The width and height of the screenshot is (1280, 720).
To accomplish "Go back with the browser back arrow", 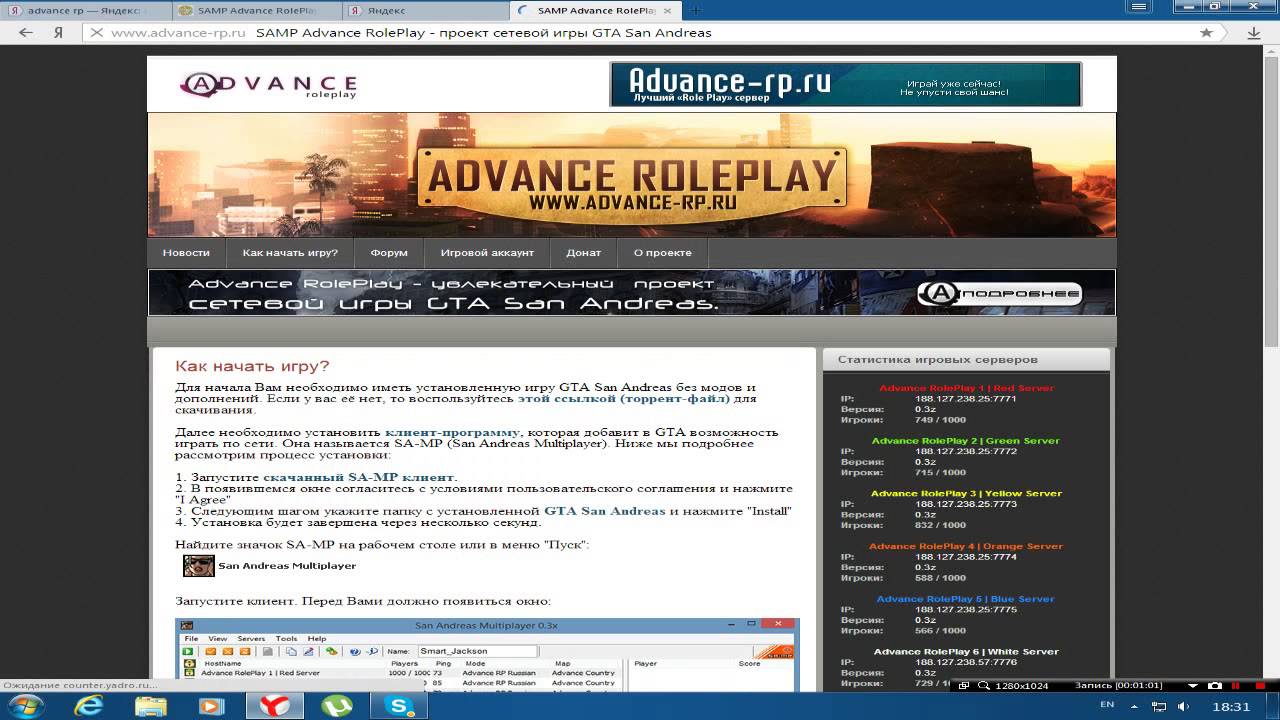I will click(26, 32).
